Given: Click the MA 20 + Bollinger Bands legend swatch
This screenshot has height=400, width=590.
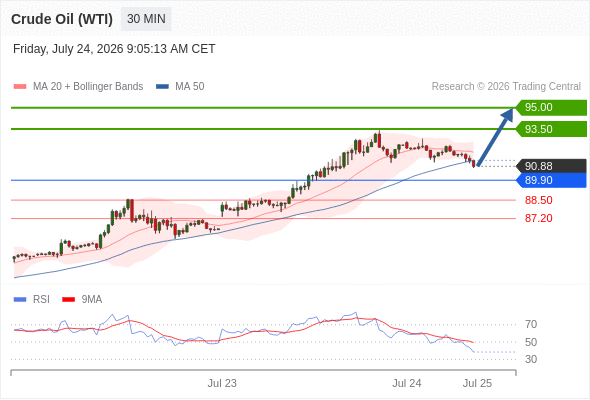Looking at the screenshot, I should click(x=20, y=87).
